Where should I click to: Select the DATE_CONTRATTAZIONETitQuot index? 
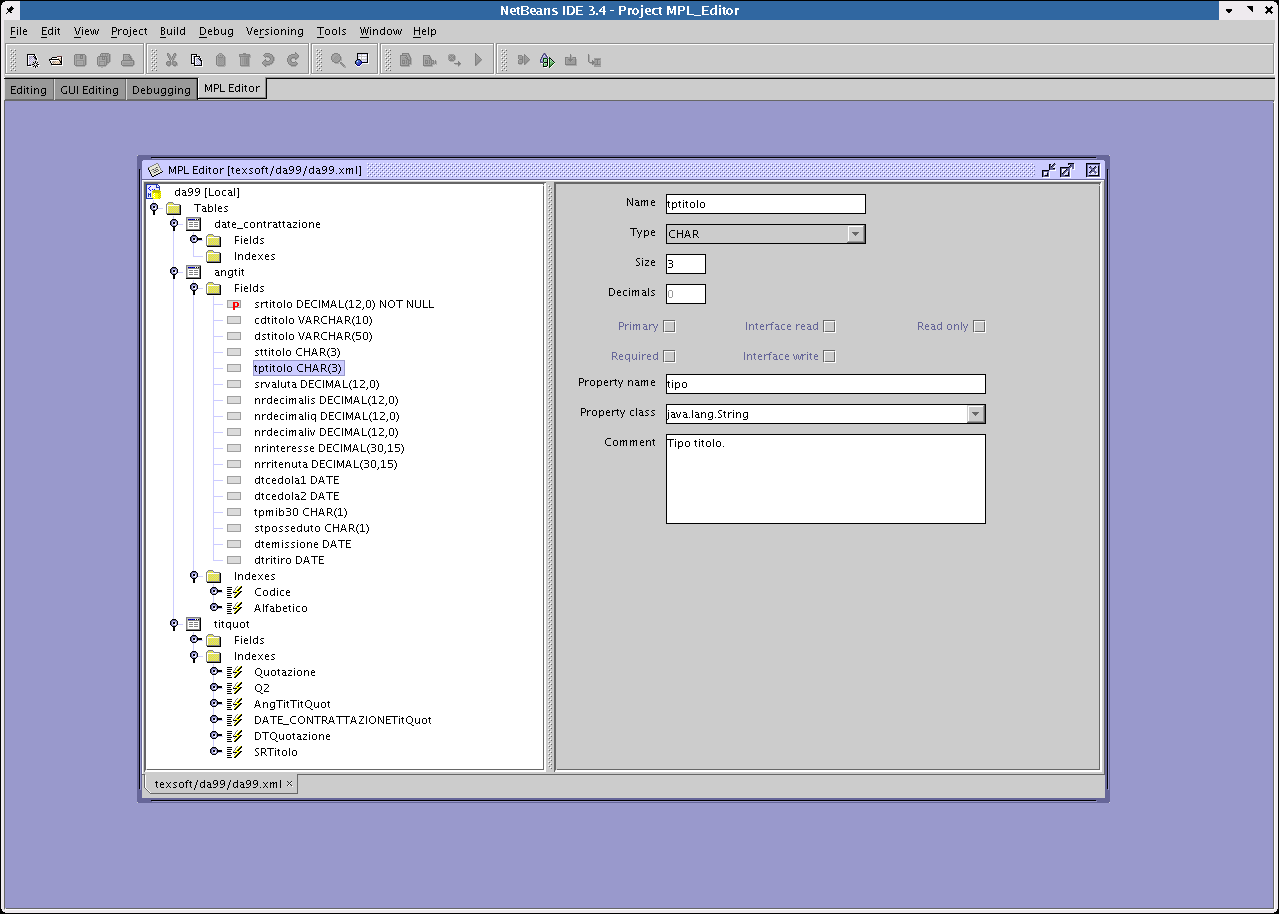coord(342,720)
